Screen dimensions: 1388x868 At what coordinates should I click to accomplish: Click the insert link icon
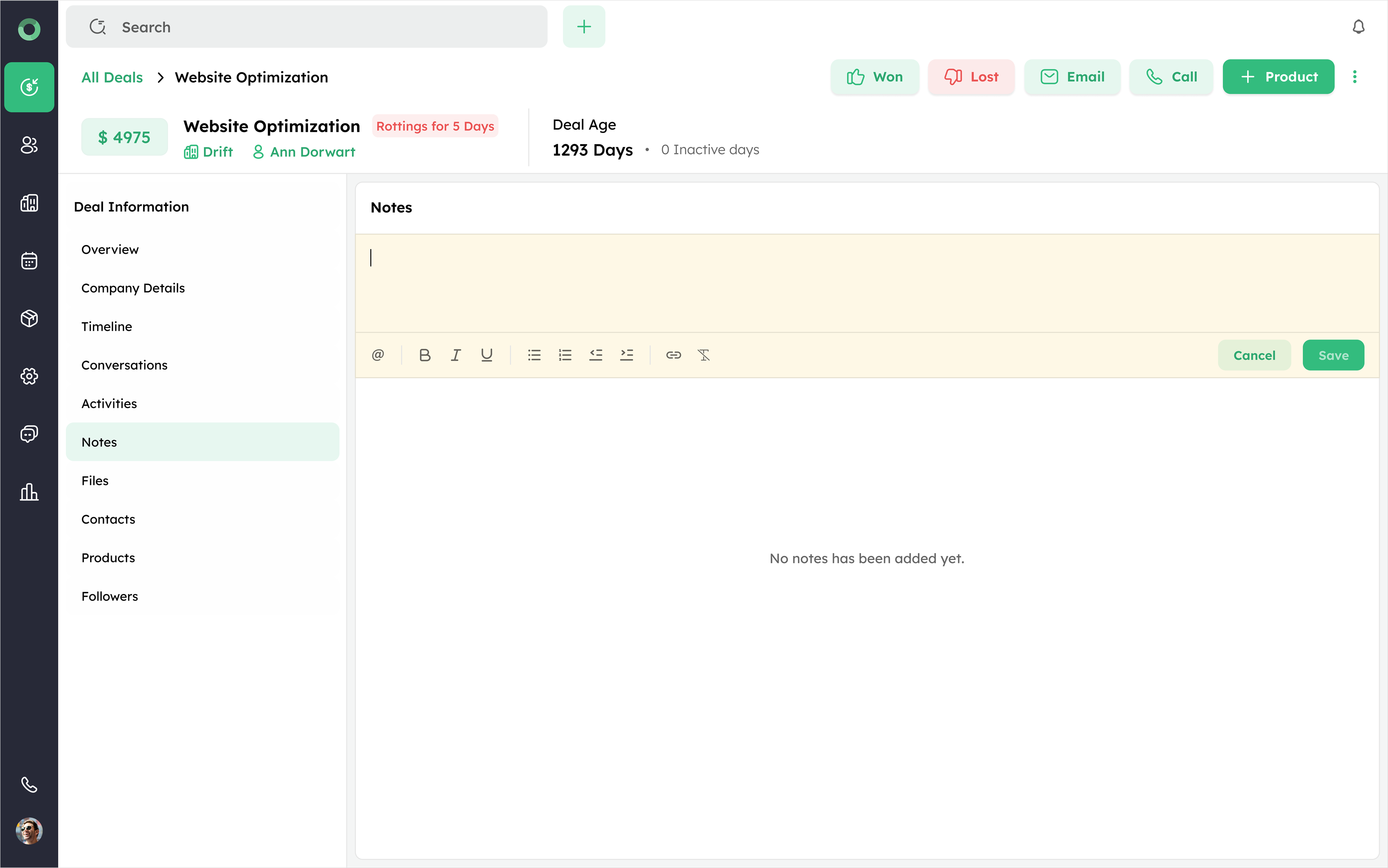coord(673,355)
